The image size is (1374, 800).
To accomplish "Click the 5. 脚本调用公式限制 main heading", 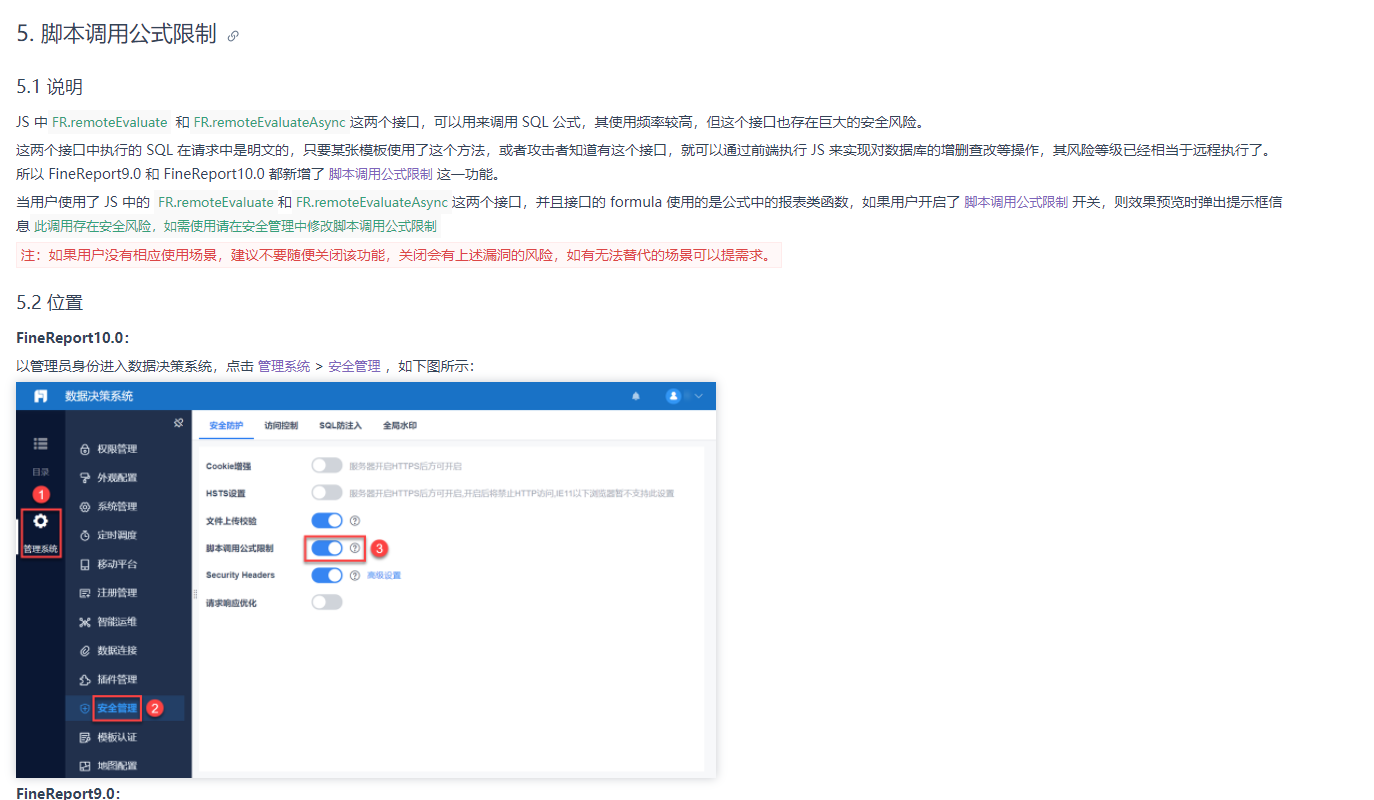I will (x=117, y=34).
